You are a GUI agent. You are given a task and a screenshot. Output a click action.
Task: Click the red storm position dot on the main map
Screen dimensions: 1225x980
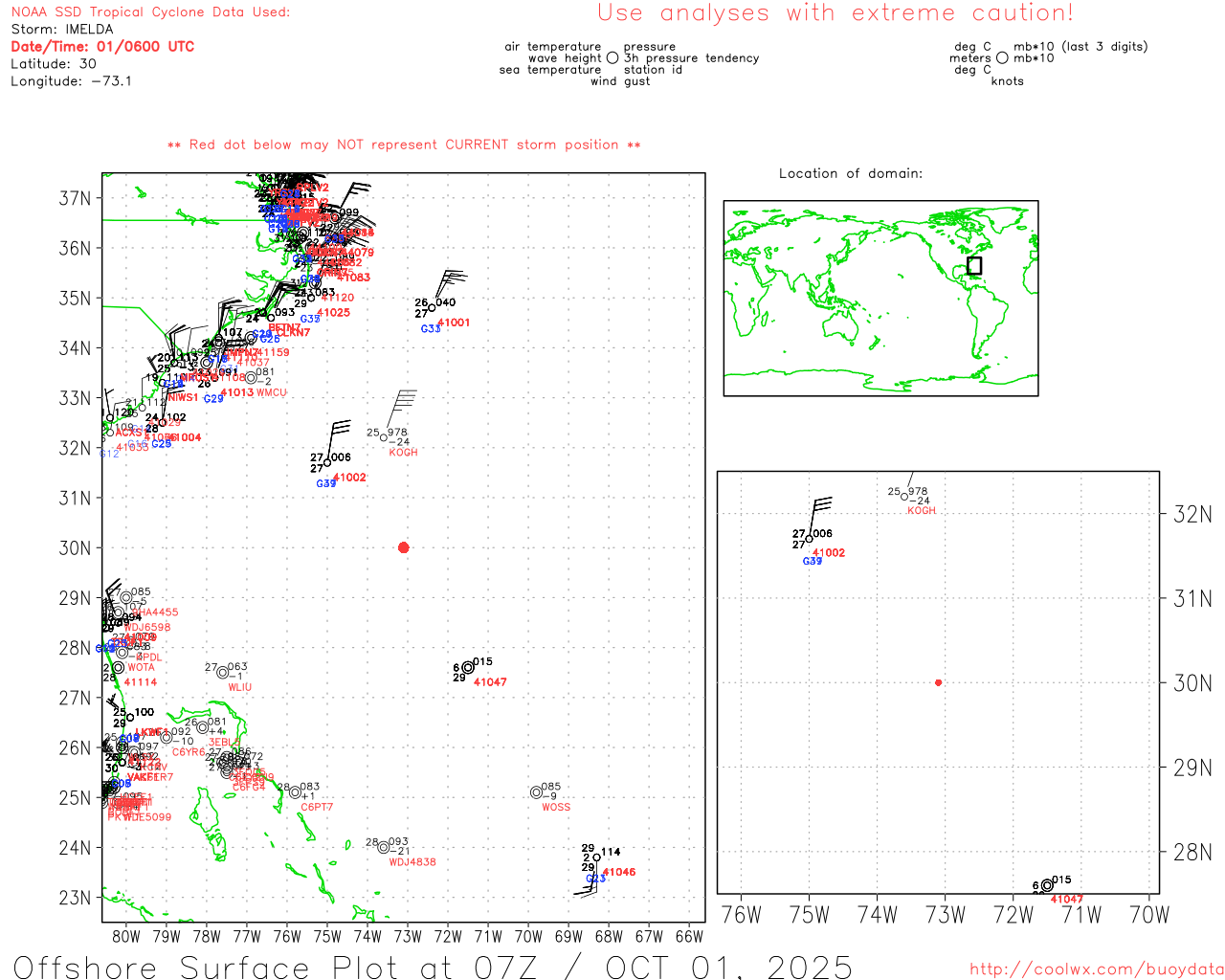[x=403, y=547]
